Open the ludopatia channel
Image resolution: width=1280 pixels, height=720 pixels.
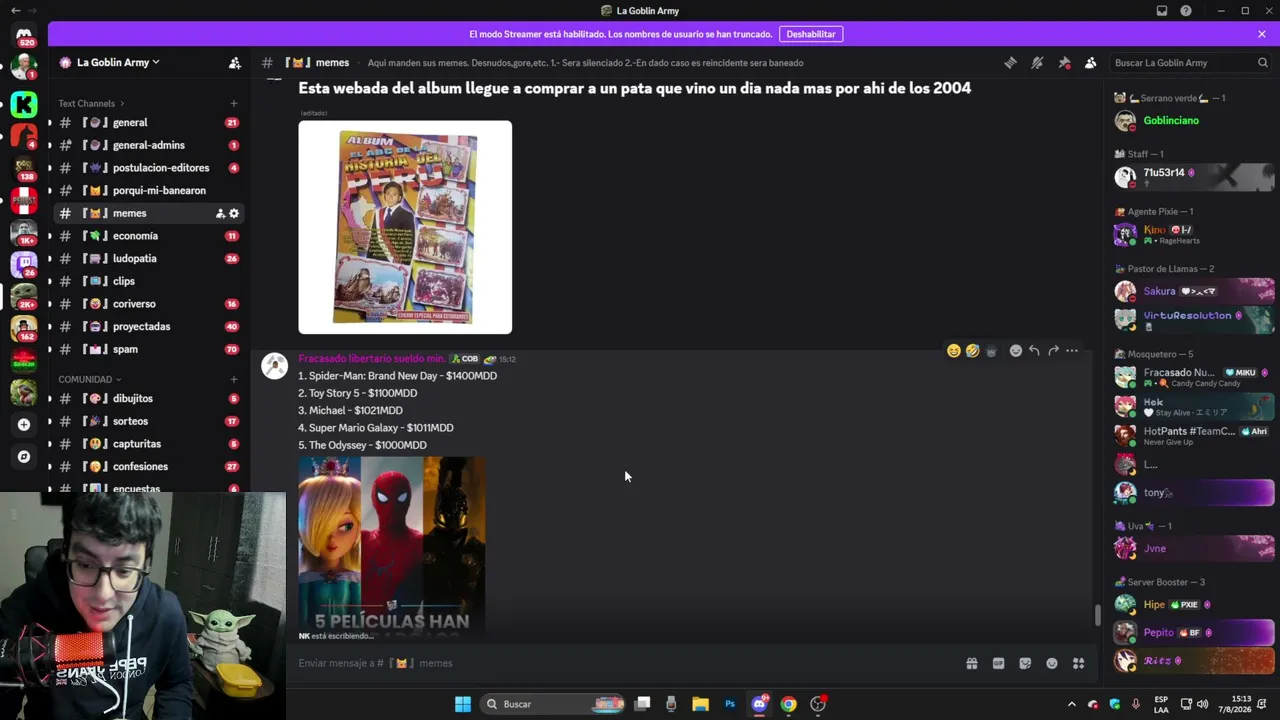(148, 258)
